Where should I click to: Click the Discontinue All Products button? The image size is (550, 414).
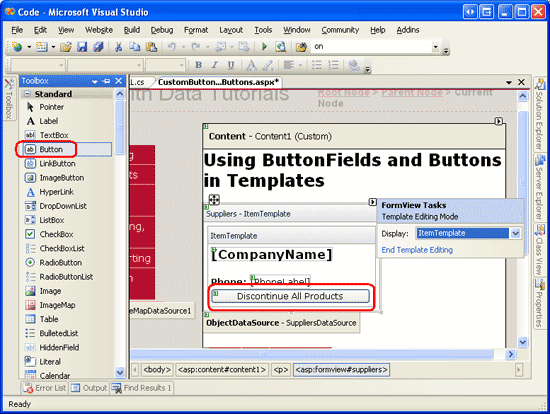point(290,296)
